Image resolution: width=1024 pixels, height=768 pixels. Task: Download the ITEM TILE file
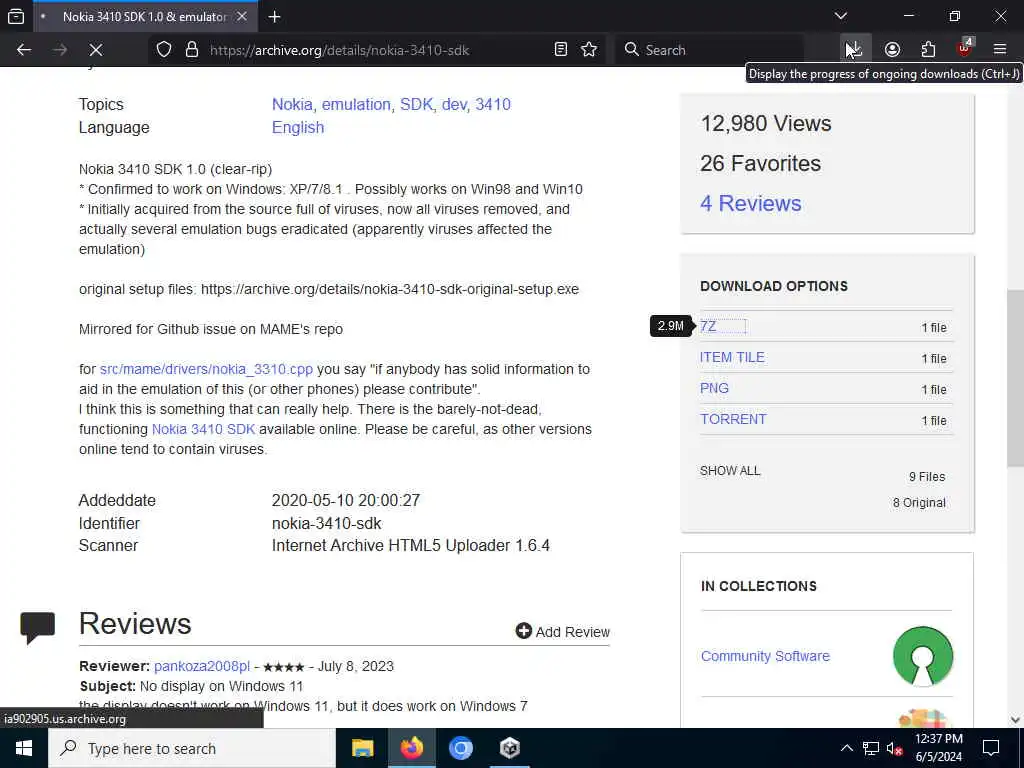[x=732, y=357]
